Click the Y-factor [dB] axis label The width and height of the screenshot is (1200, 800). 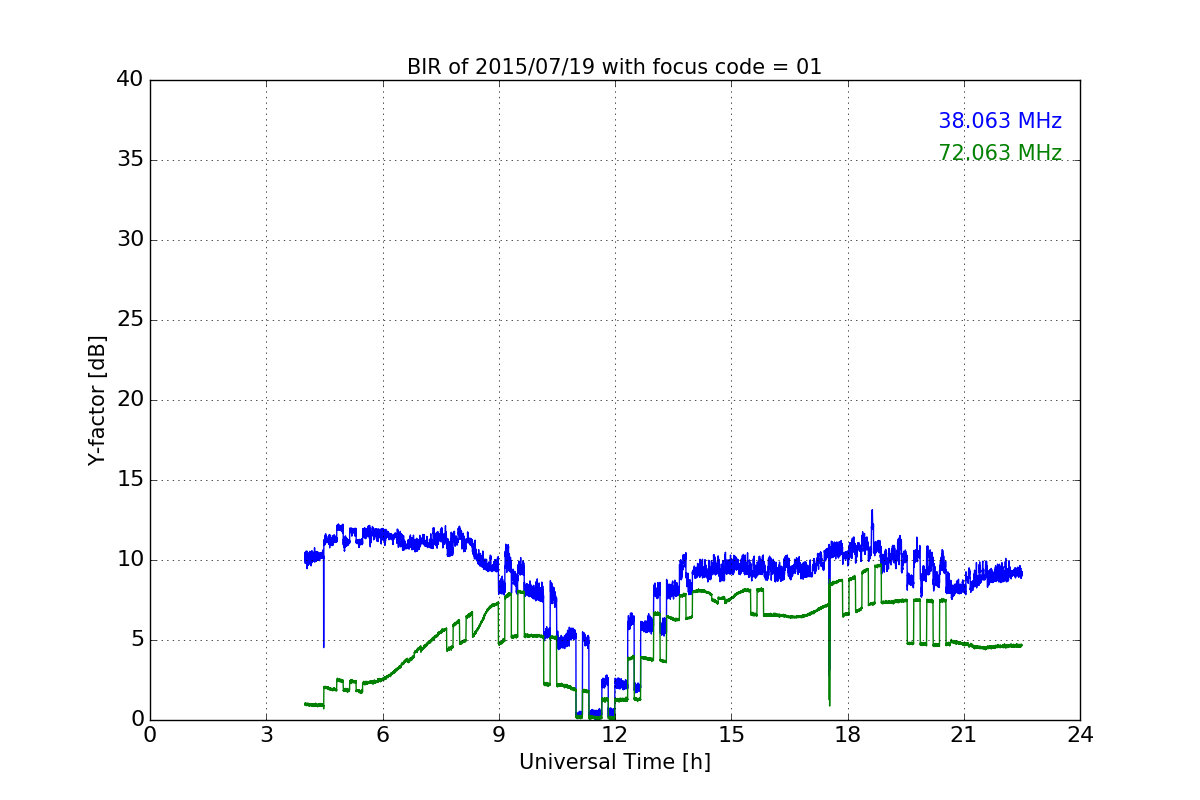(x=96, y=400)
